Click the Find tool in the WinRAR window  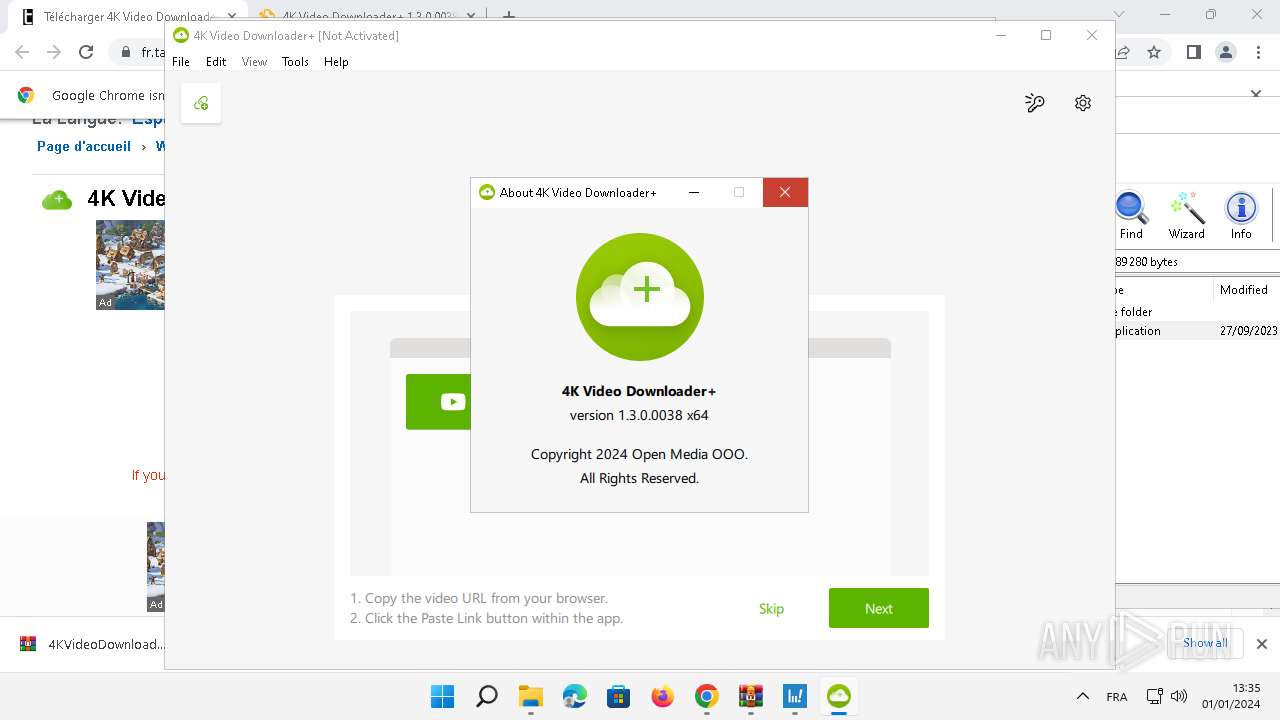click(x=1131, y=216)
